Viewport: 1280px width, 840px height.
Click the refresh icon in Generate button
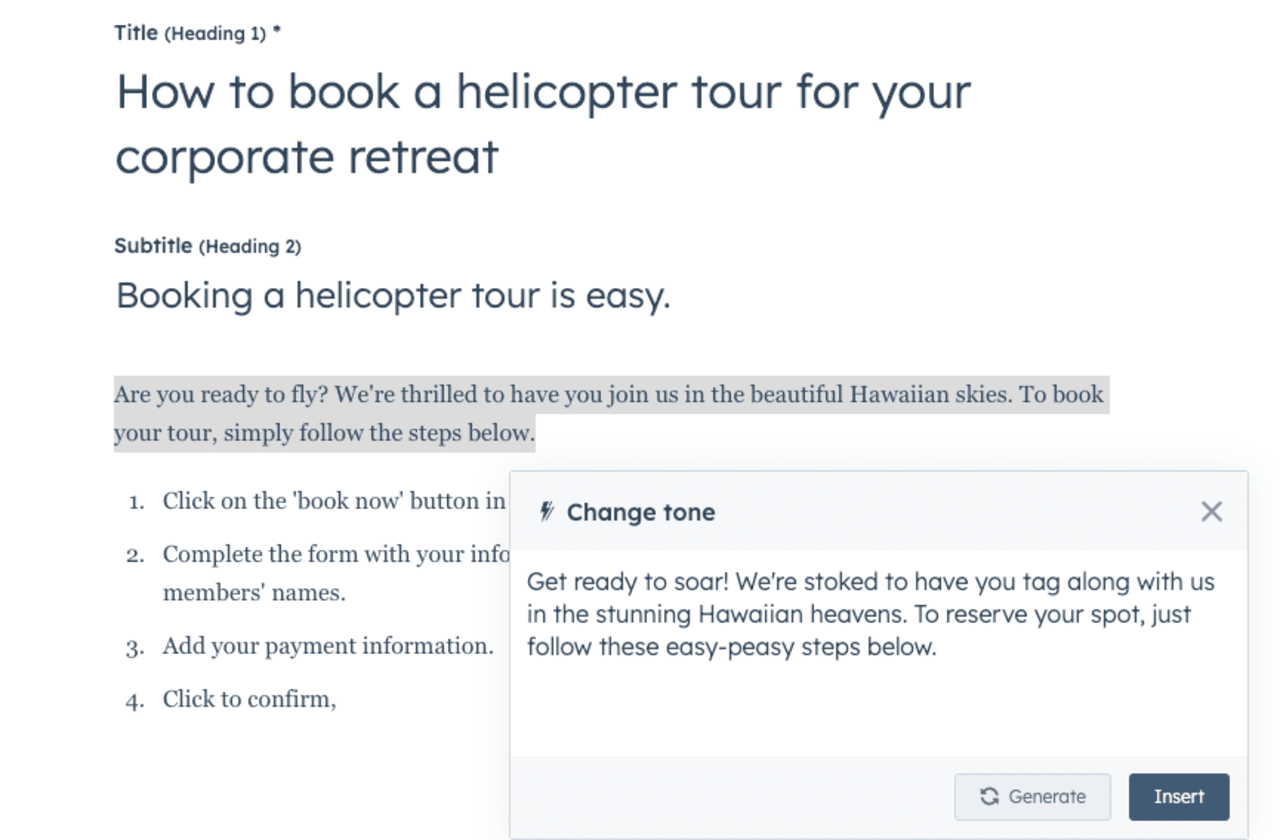(x=989, y=797)
